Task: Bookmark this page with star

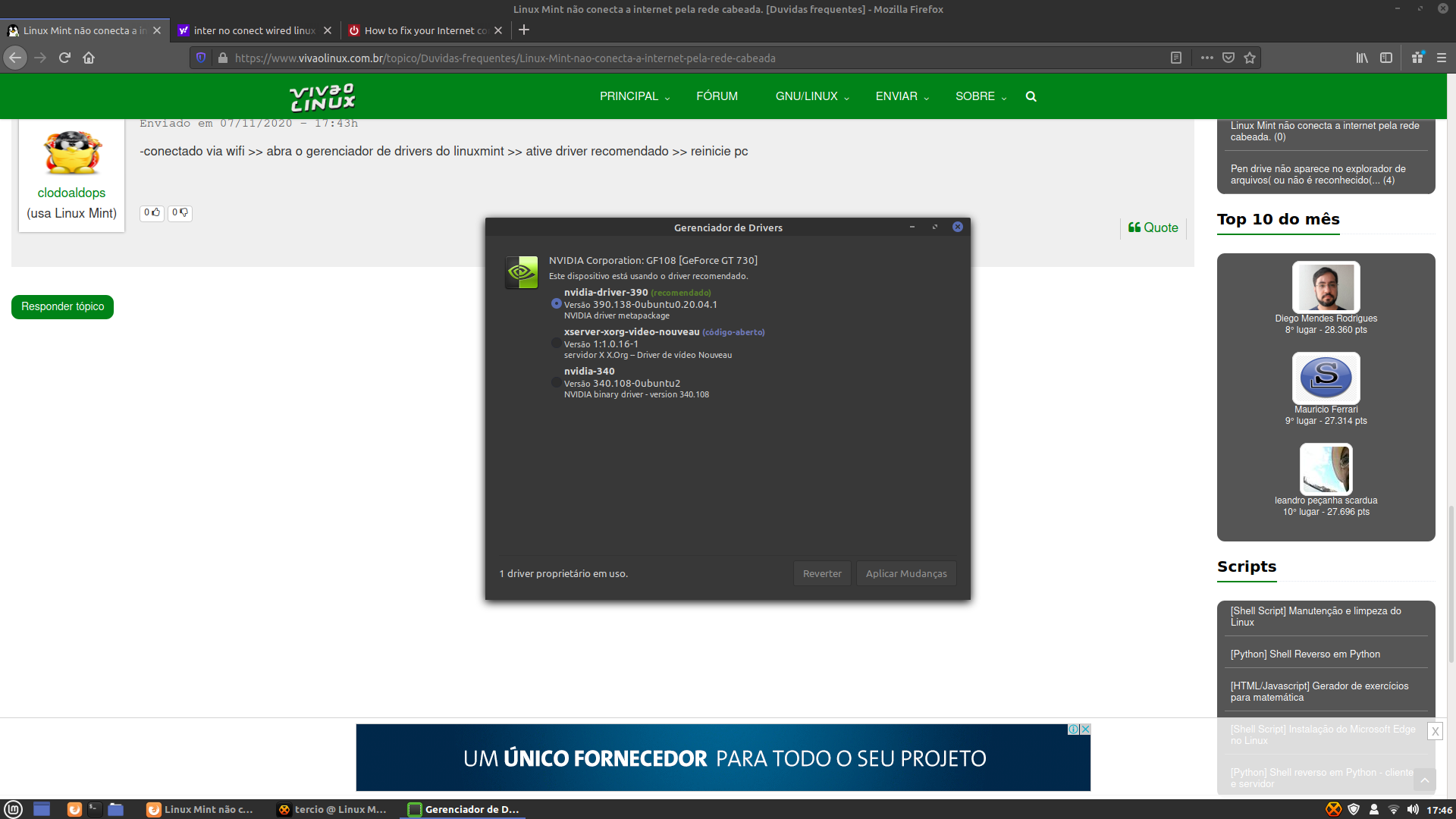Action: pyautogui.click(x=1250, y=58)
